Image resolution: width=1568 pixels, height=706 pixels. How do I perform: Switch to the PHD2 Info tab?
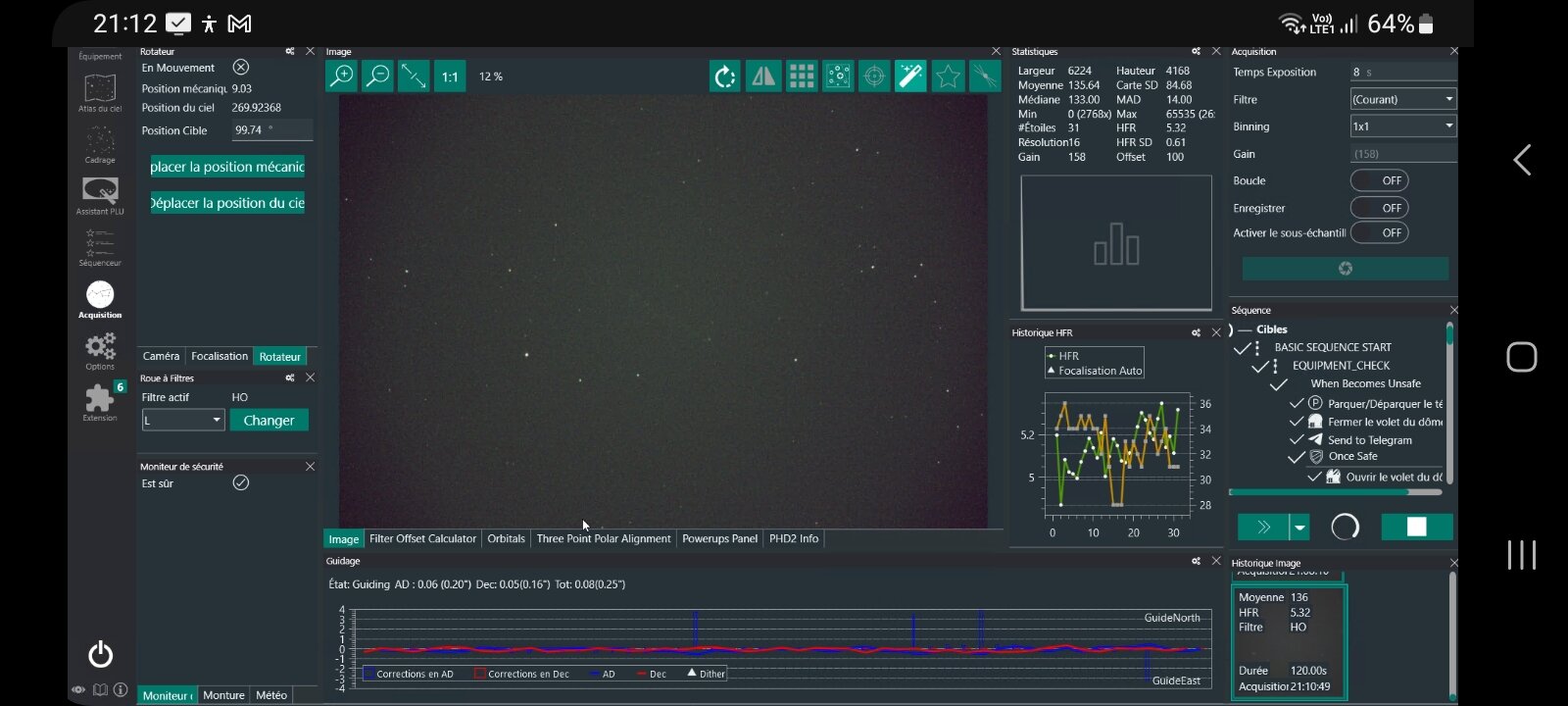794,538
